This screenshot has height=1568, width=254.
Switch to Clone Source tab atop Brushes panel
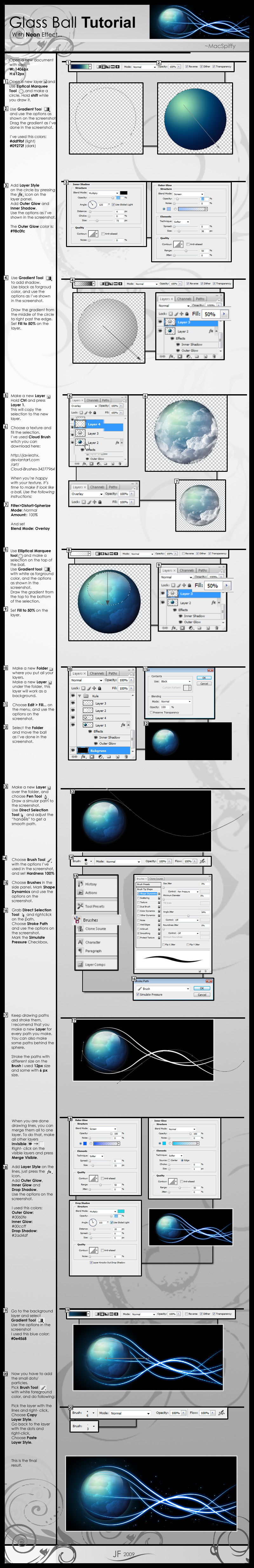tap(156, 879)
